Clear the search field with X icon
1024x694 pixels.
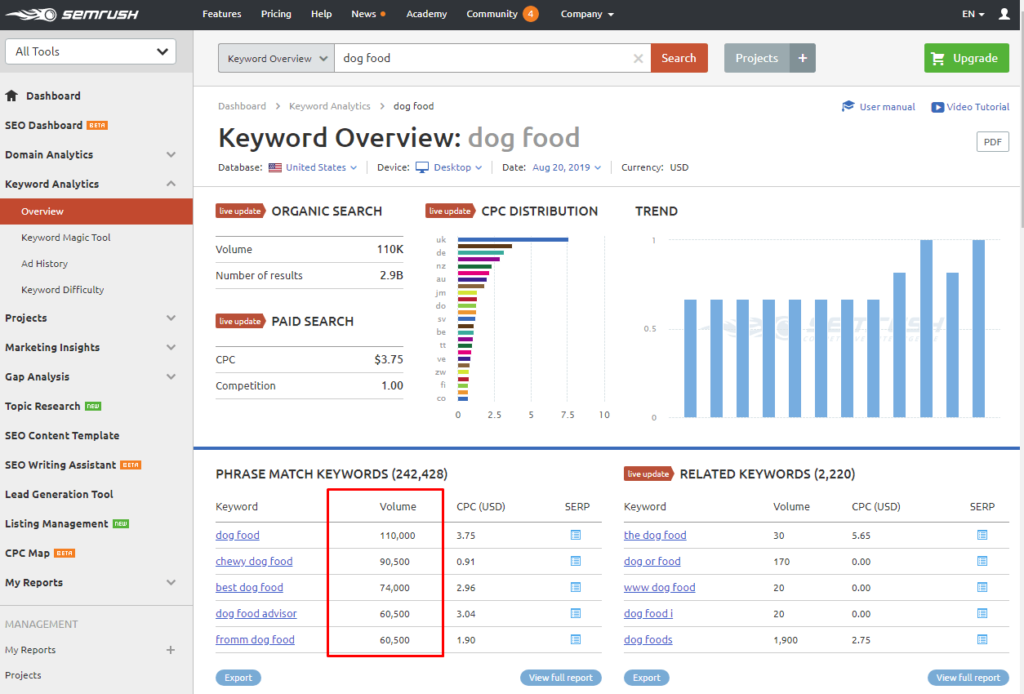638,59
